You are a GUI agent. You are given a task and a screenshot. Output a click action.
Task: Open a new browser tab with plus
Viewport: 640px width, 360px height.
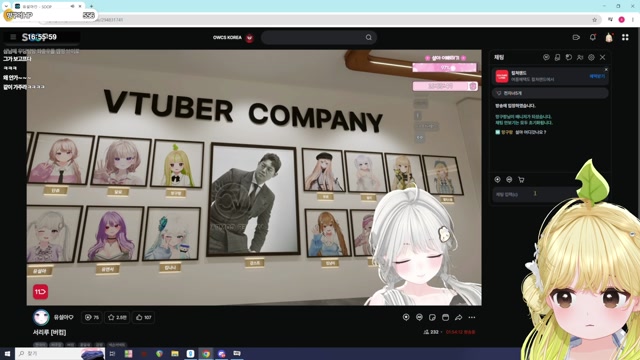[x=91, y=7]
